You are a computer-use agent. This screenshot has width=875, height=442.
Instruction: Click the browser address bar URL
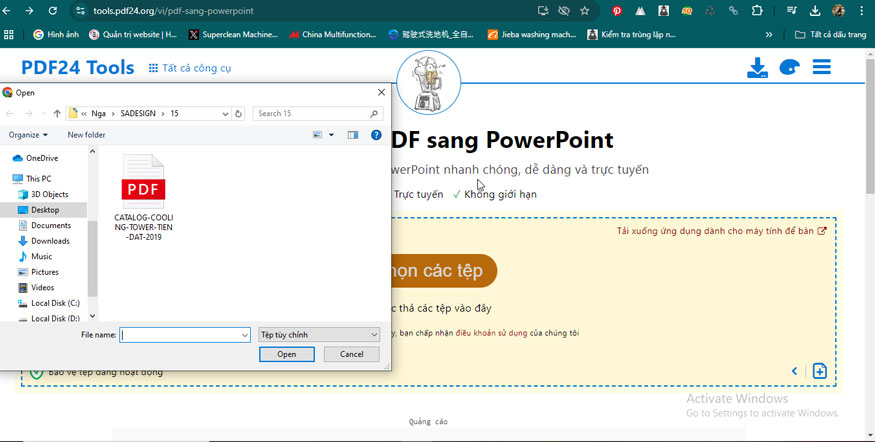[174, 11]
